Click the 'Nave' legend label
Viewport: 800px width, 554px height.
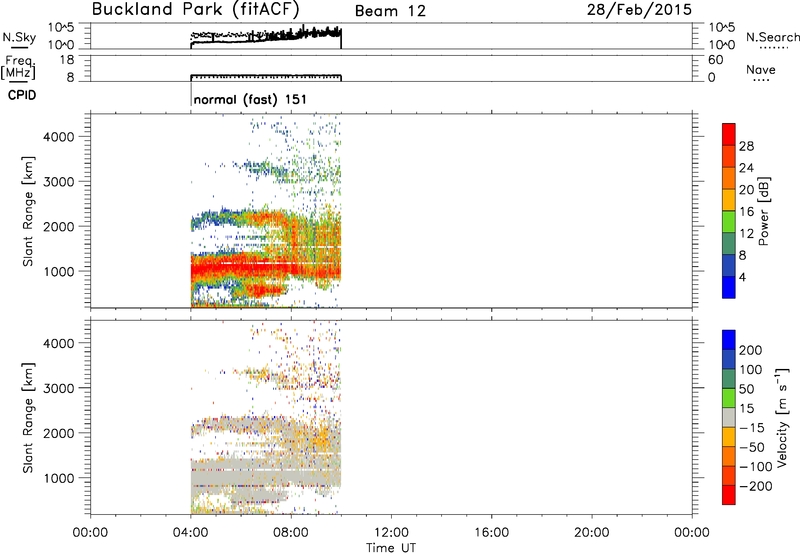click(x=761, y=69)
